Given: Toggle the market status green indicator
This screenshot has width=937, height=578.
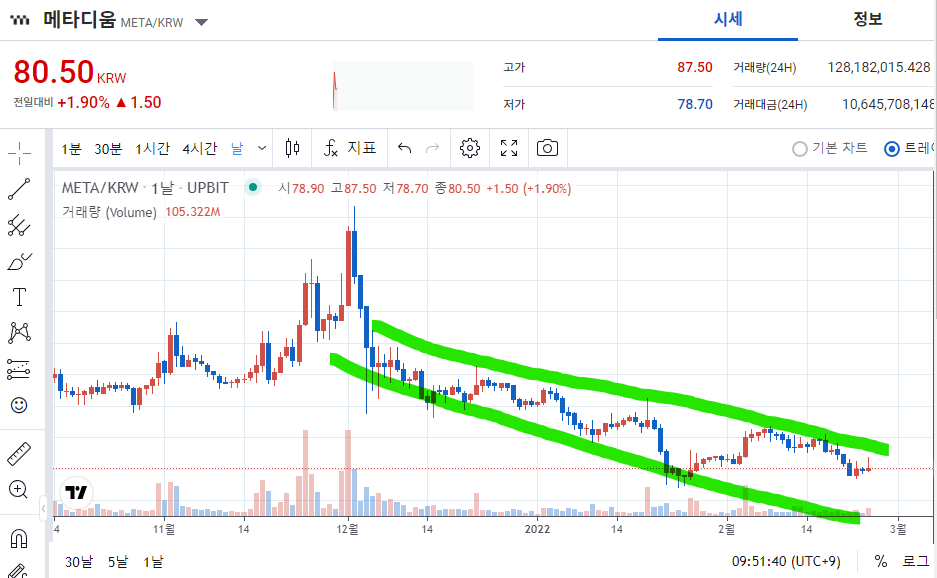Looking at the screenshot, I should click(x=253, y=188).
